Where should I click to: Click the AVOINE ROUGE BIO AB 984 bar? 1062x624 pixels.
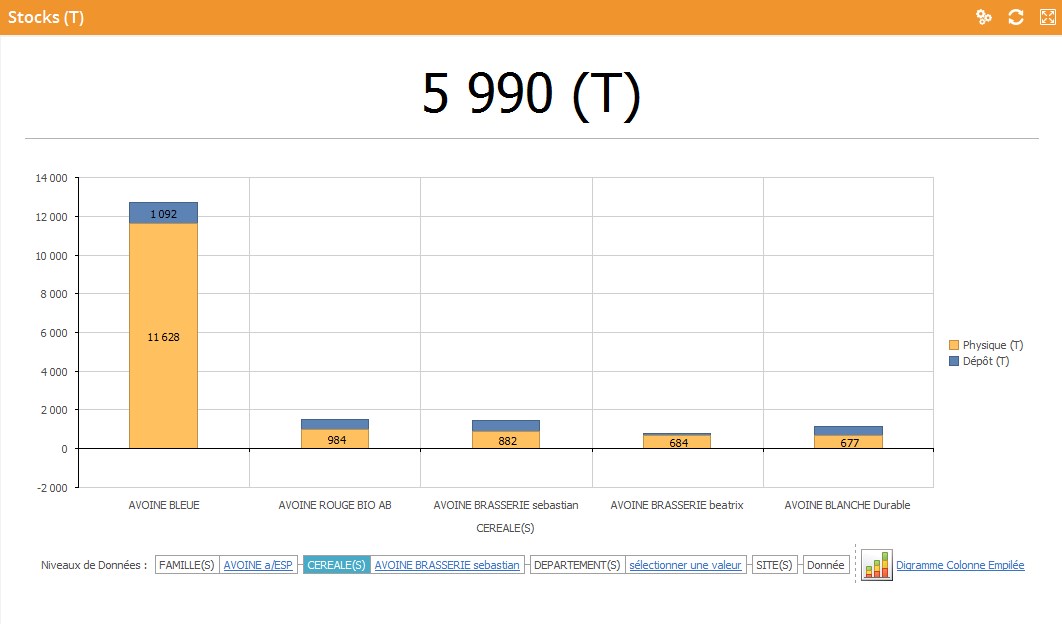[x=335, y=439]
